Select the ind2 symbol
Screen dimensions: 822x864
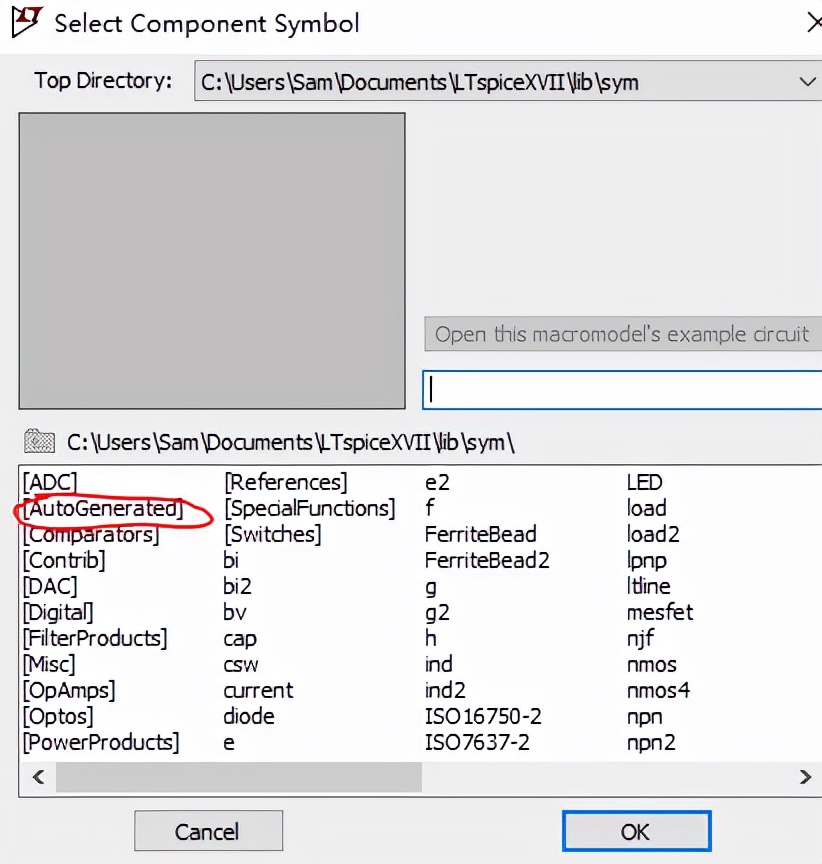coord(445,690)
